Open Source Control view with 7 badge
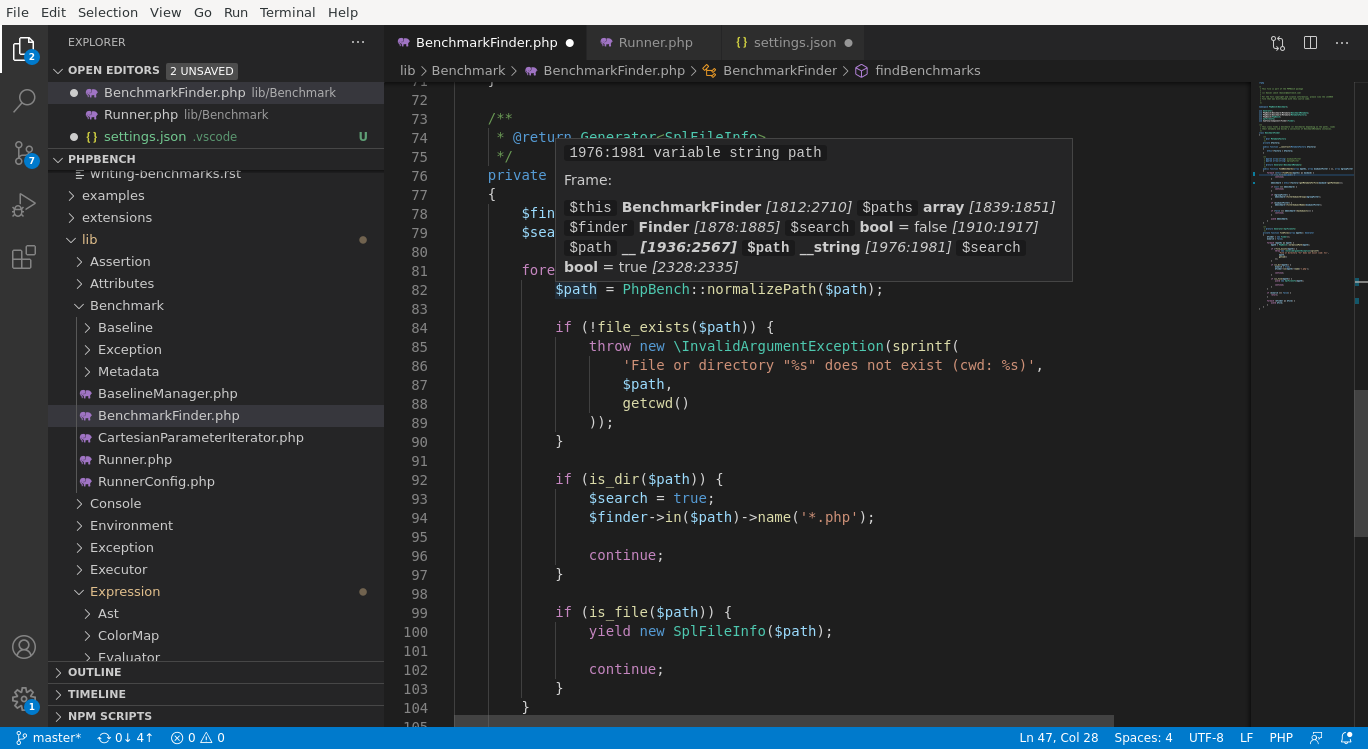Image resolution: width=1368 pixels, height=749 pixels. pyautogui.click(x=24, y=153)
